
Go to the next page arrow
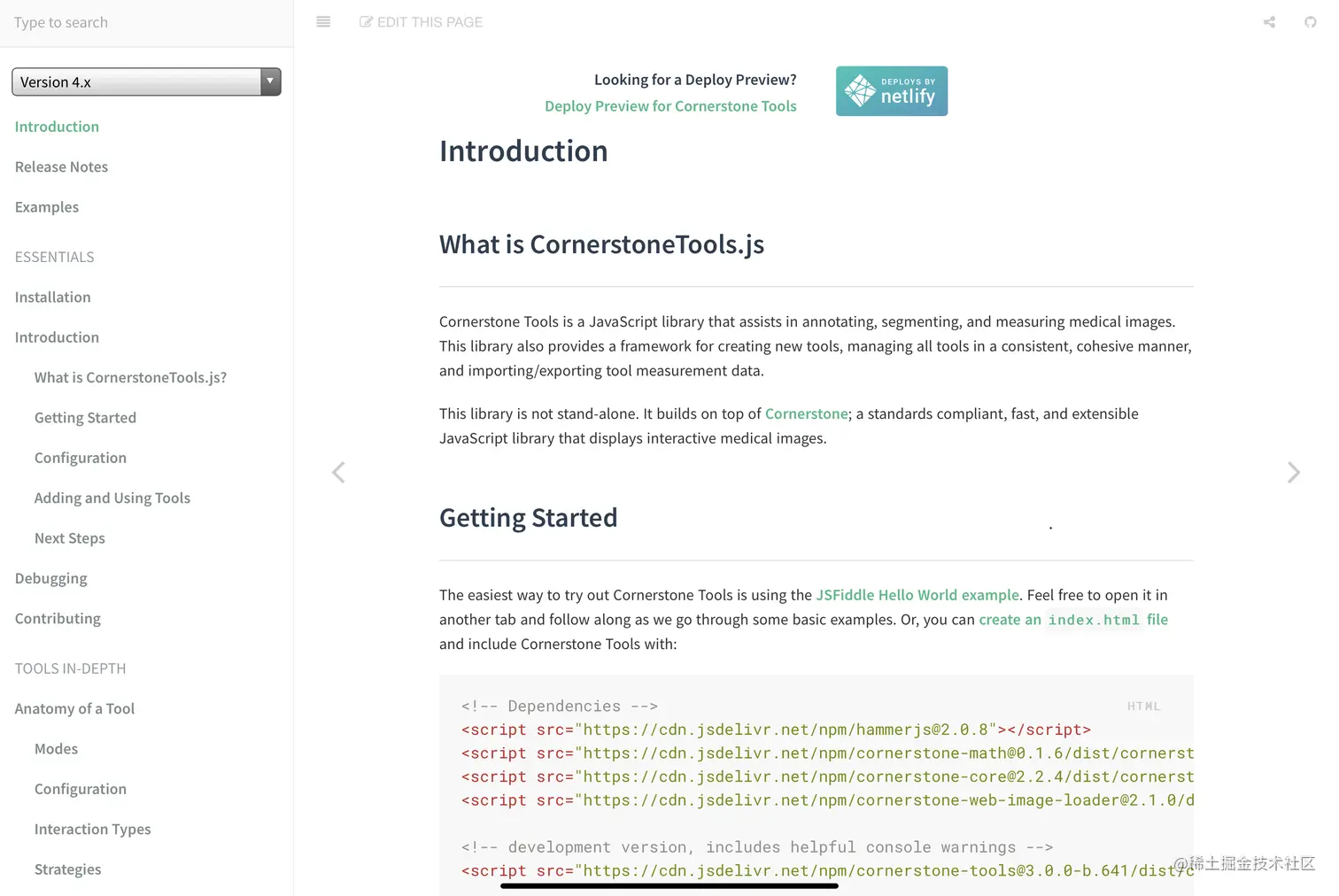1294,473
